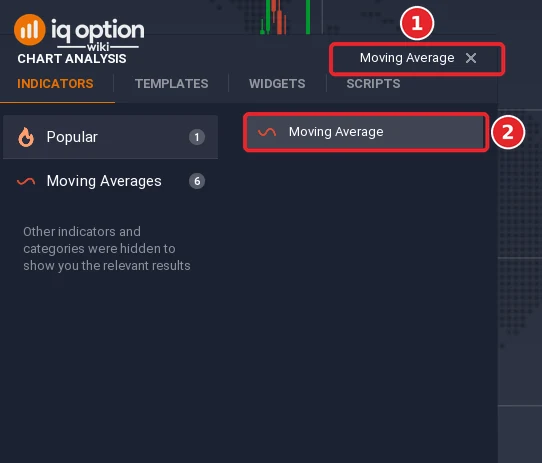
Task: Click the 'Other indicators and categories were hidden' note
Action: tap(107, 249)
